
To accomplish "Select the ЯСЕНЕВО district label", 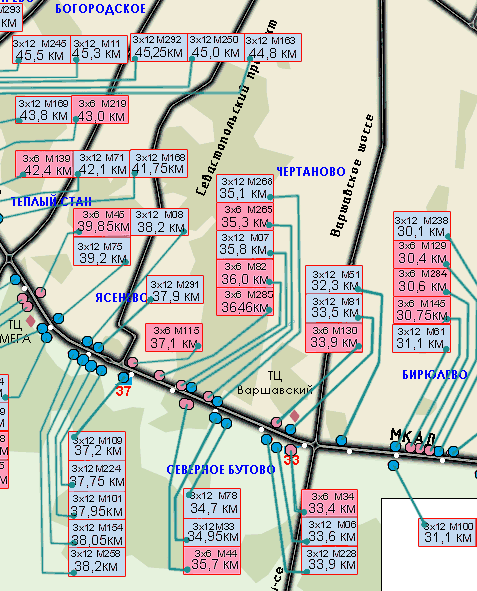I will coord(121,297).
